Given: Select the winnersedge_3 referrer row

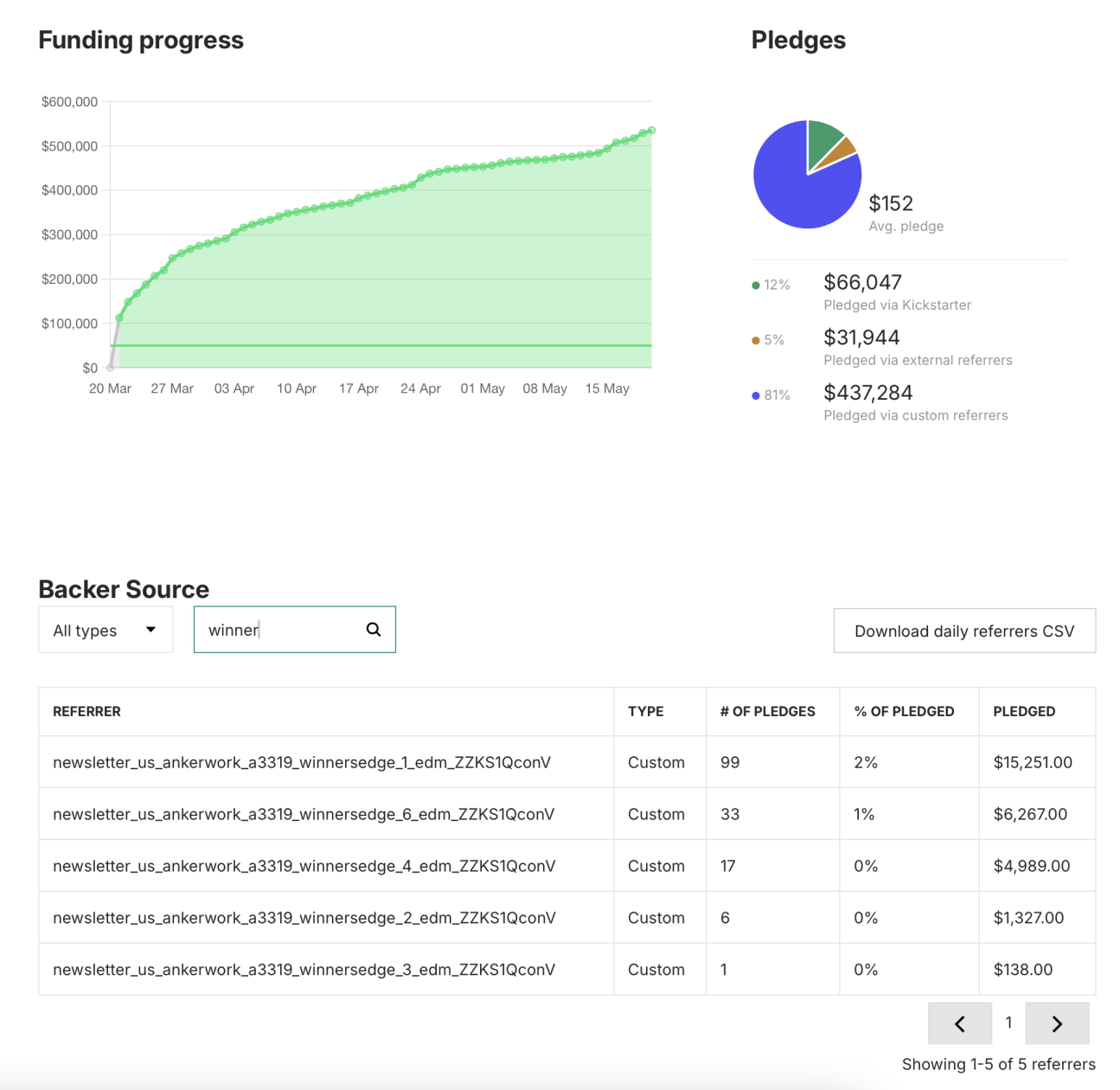Looking at the screenshot, I should pos(304,970).
